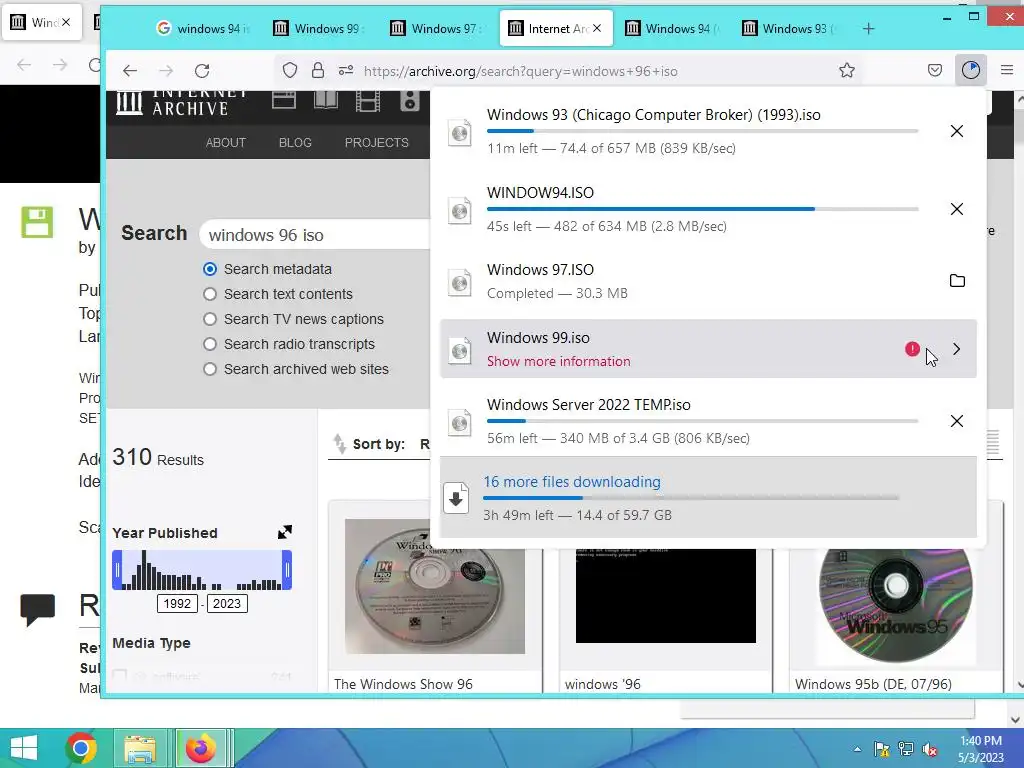Click the muted volume tray icon
Image resolution: width=1024 pixels, height=768 pixels.
point(930,750)
